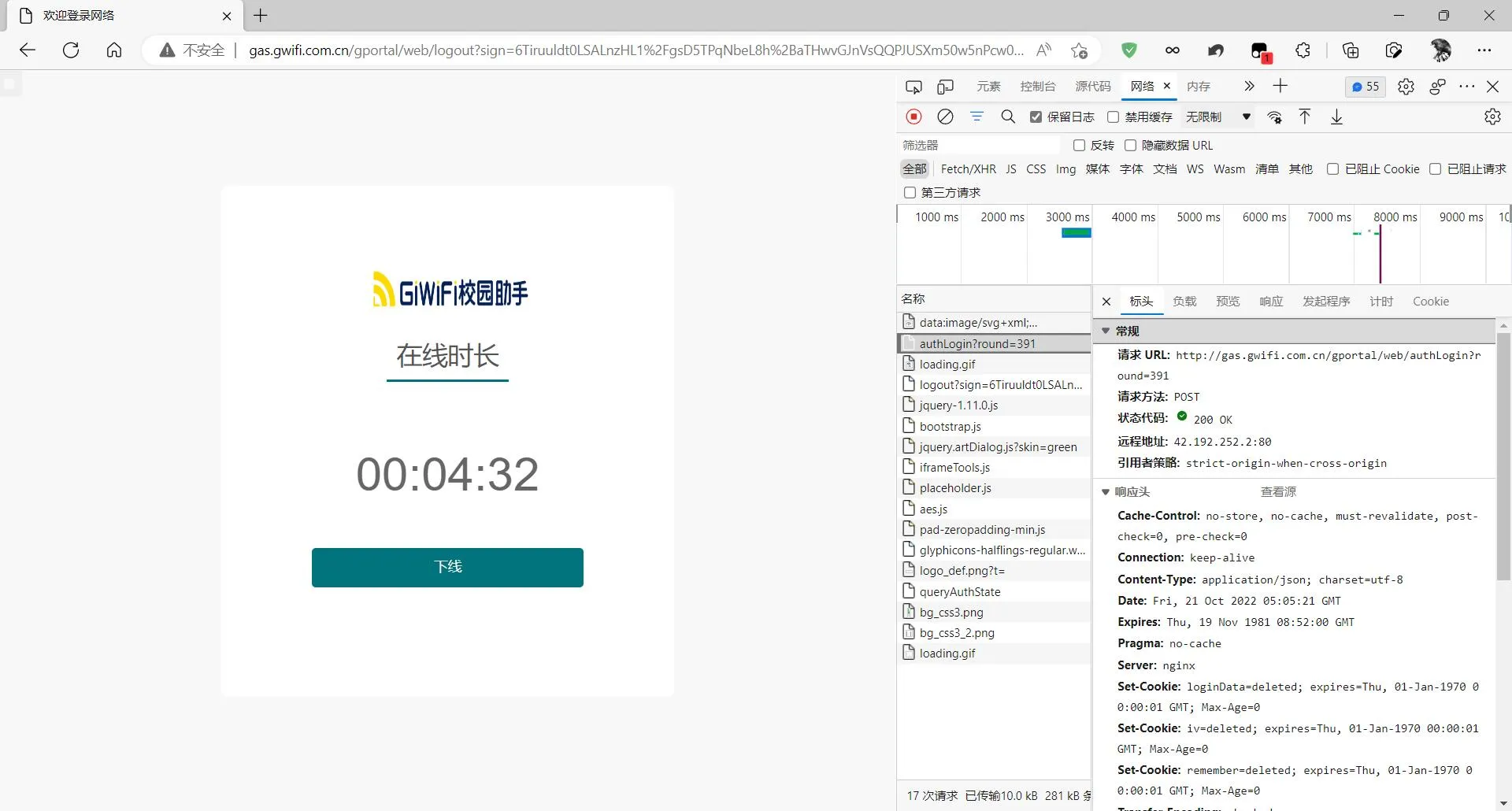Collapse the 常规 section

[1106, 331]
